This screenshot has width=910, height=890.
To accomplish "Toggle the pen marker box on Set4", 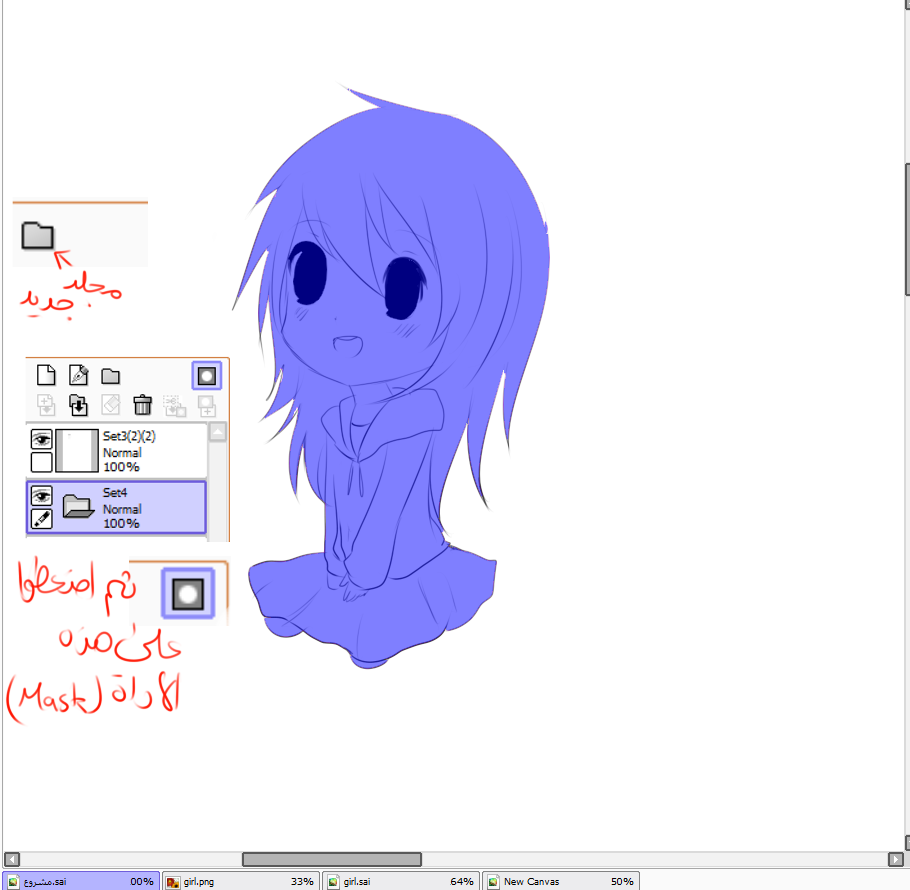I will coord(41,519).
